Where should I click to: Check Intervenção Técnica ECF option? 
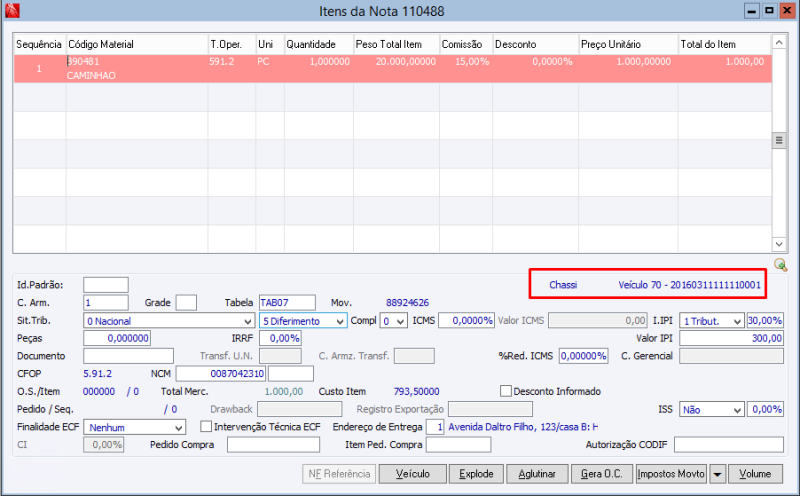click(206, 426)
